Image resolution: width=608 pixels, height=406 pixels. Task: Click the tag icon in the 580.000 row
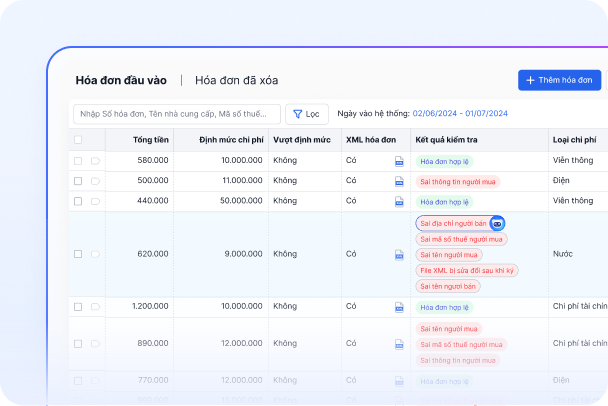click(95, 161)
